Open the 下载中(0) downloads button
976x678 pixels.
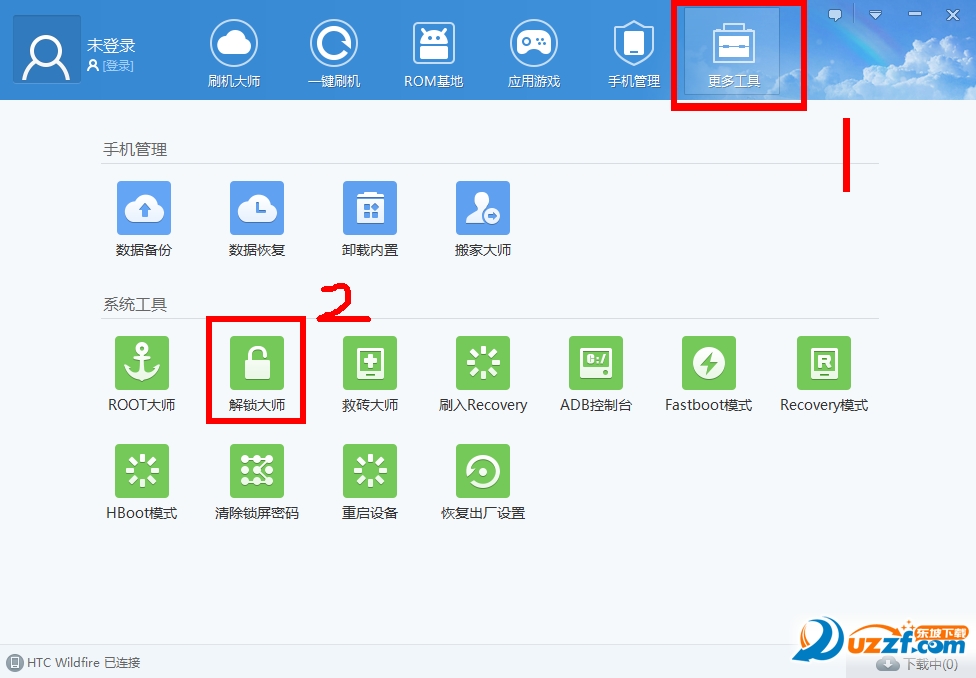click(x=919, y=664)
